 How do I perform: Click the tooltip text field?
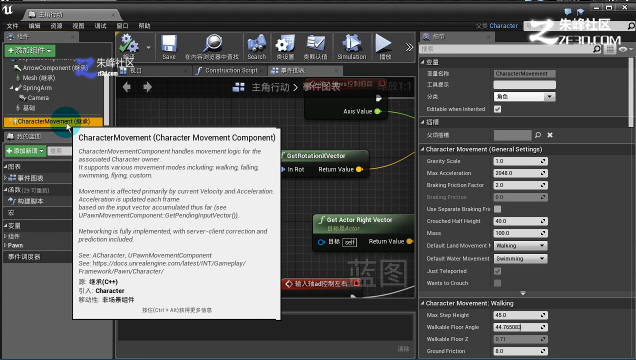tap(524, 85)
